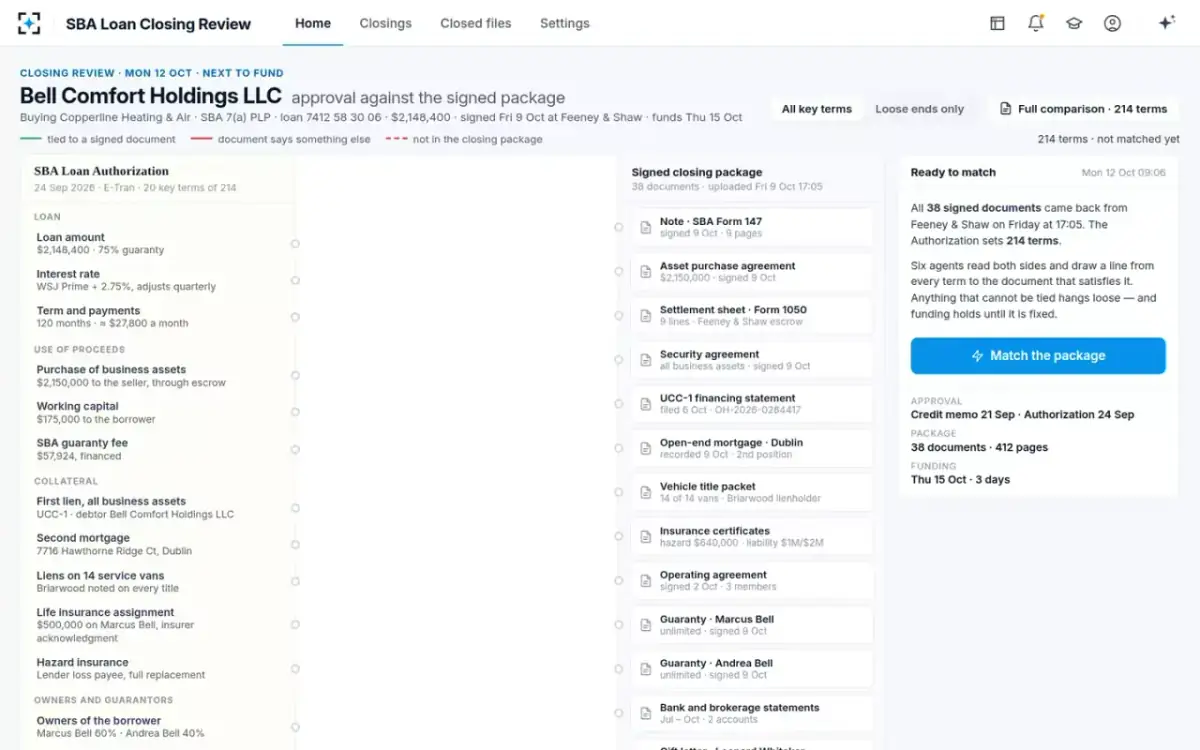Click the document icon for Bank and brokerage statements
Viewport: 1200px width, 750px height.
pyautogui.click(x=646, y=713)
